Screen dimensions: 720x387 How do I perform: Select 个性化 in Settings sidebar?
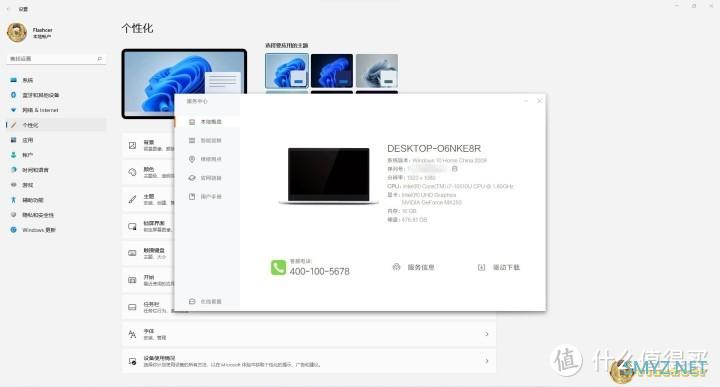55,125
